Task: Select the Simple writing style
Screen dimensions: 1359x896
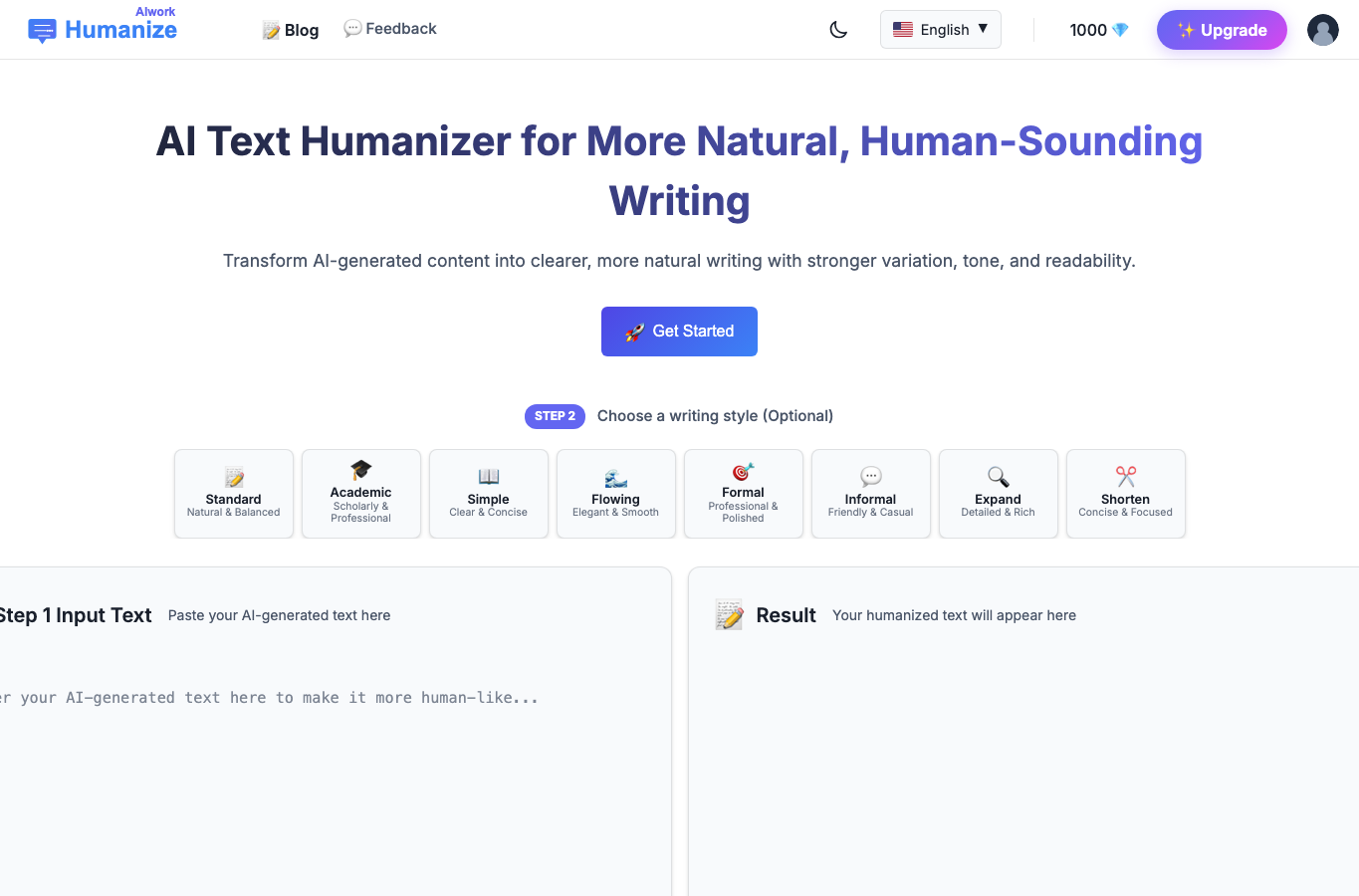Action: [x=489, y=494]
